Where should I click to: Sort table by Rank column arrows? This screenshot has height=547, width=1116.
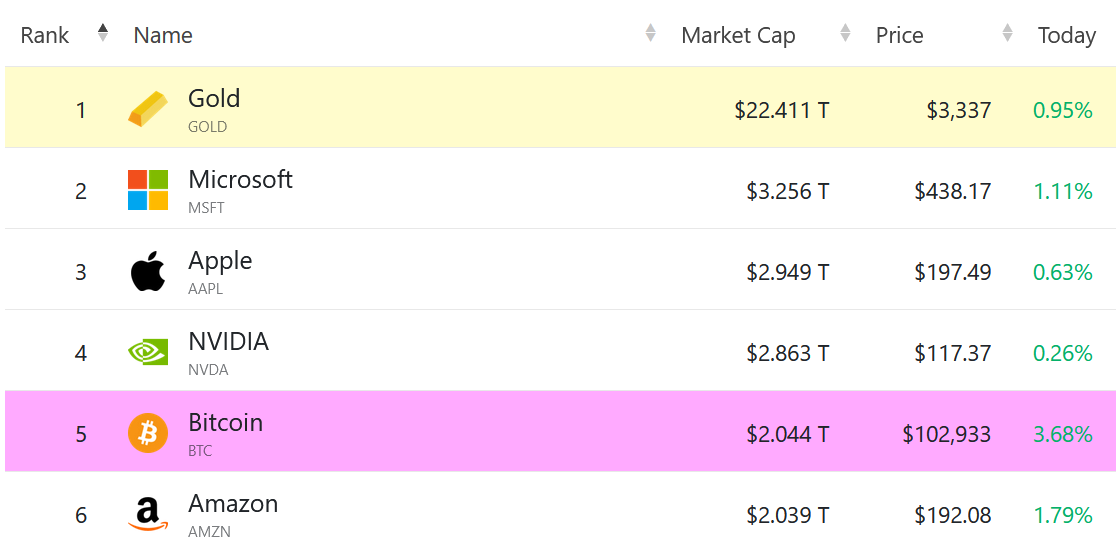click(103, 33)
